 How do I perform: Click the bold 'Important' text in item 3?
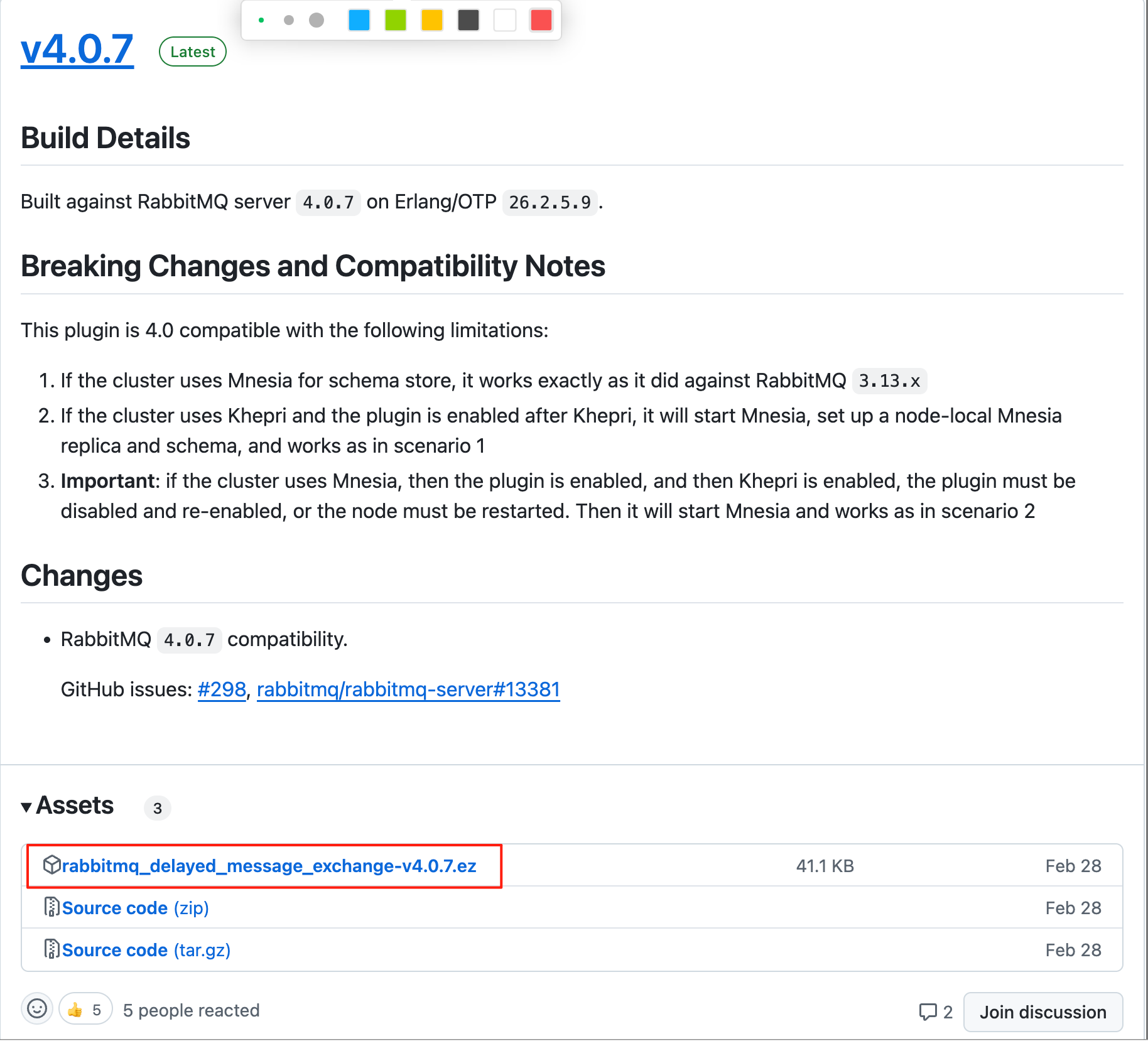[107, 481]
